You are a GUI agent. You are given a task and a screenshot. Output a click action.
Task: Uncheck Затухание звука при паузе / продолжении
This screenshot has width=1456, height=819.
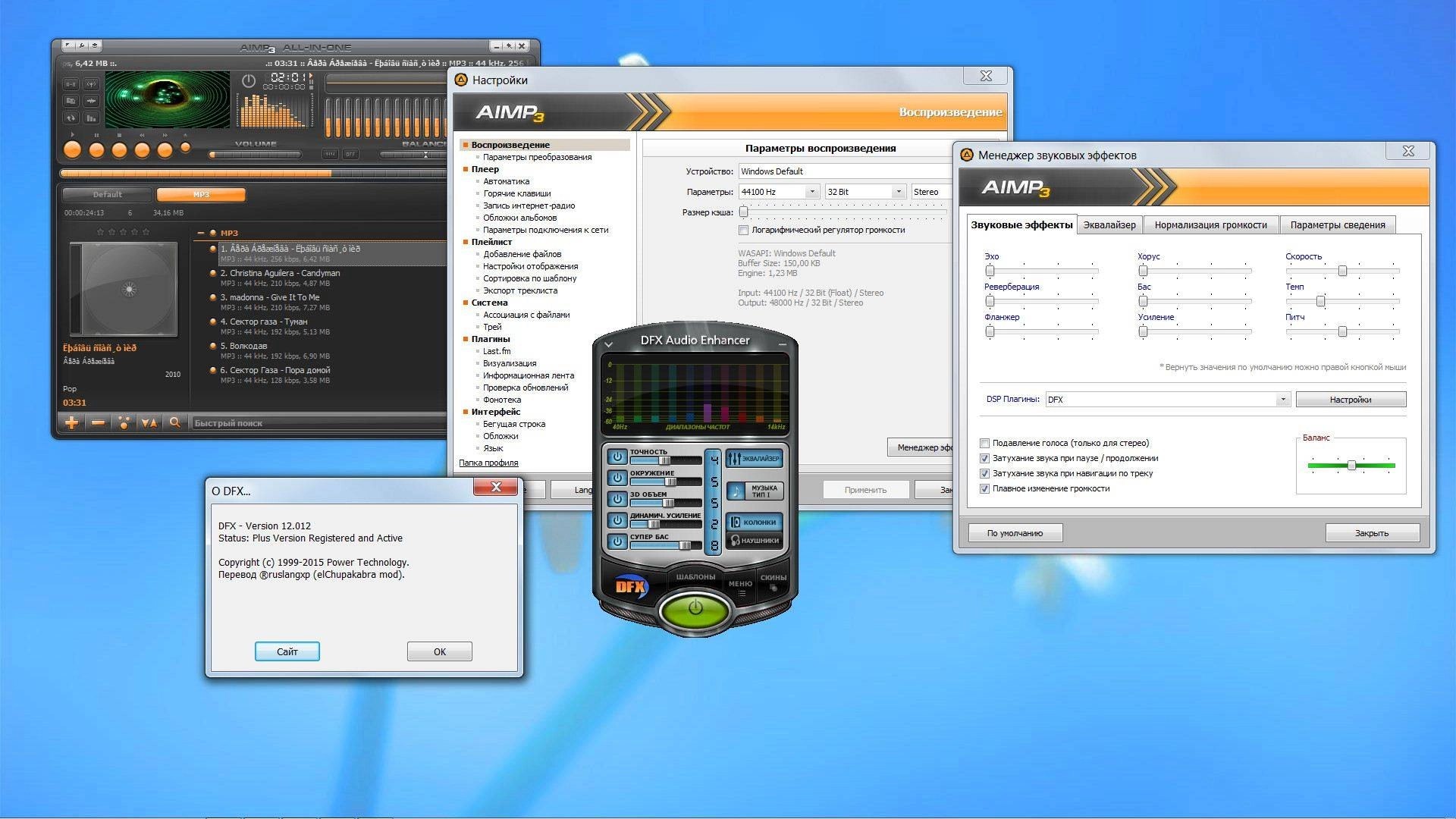tap(984, 458)
